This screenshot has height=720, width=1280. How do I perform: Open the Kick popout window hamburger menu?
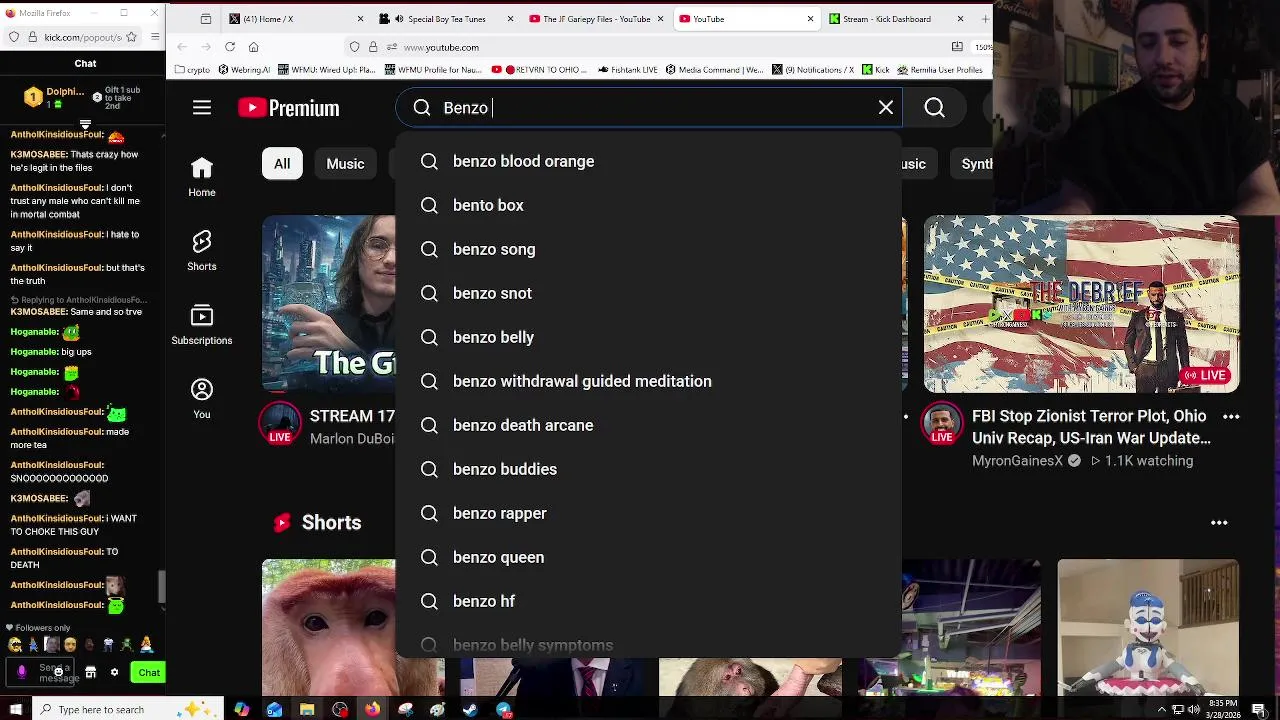click(x=155, y=37)
